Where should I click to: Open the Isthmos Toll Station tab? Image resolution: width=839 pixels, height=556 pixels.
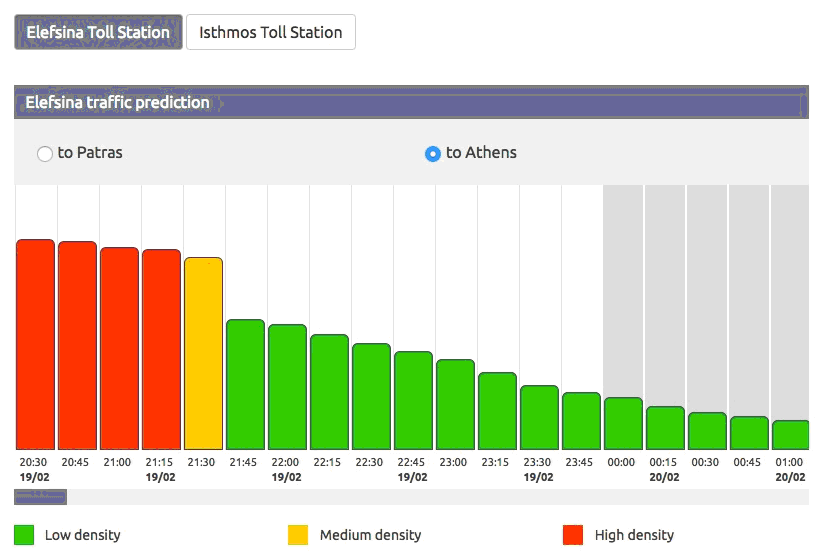[270, 32]
